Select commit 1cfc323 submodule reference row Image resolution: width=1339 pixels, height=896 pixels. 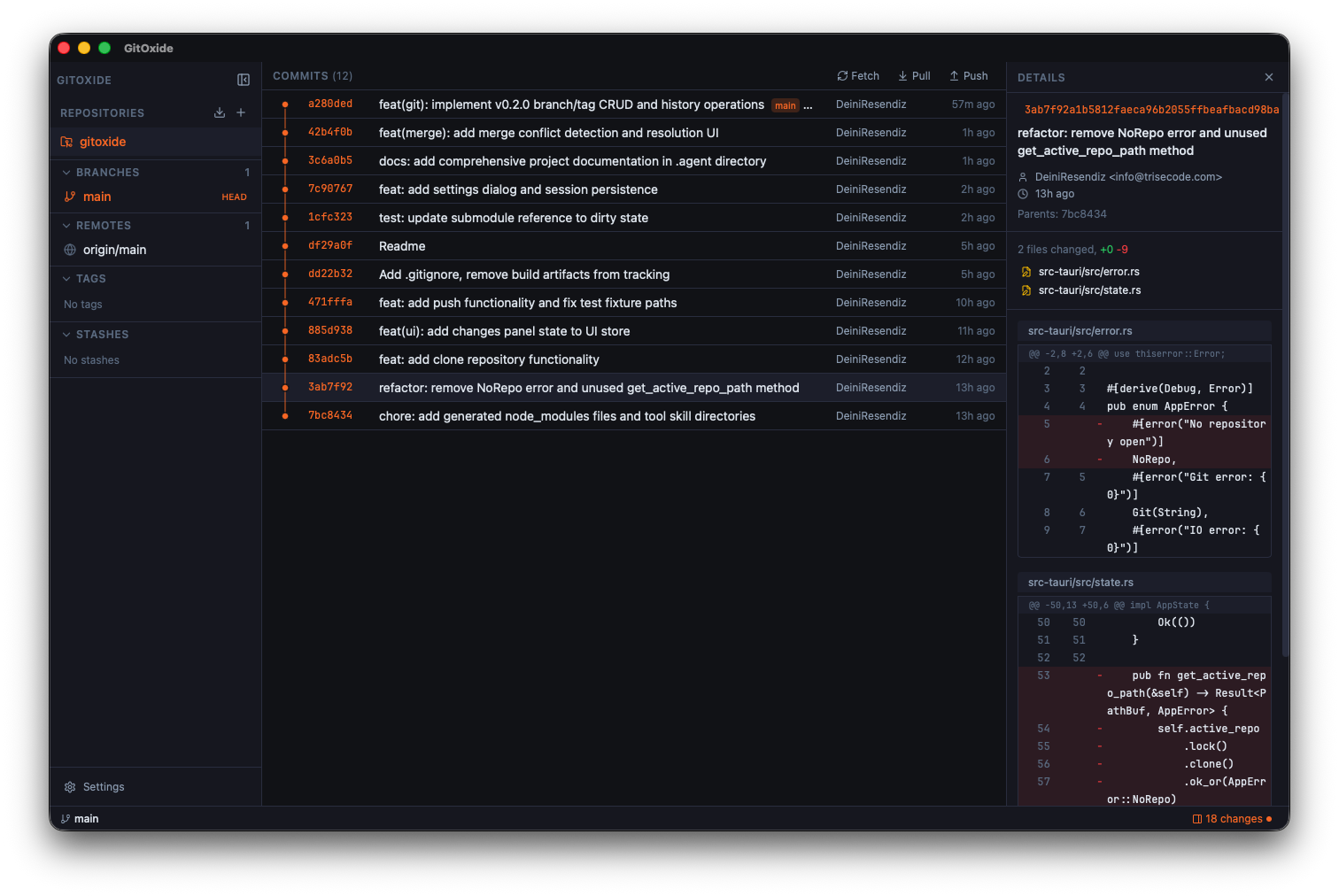click(x=634, y=218)
